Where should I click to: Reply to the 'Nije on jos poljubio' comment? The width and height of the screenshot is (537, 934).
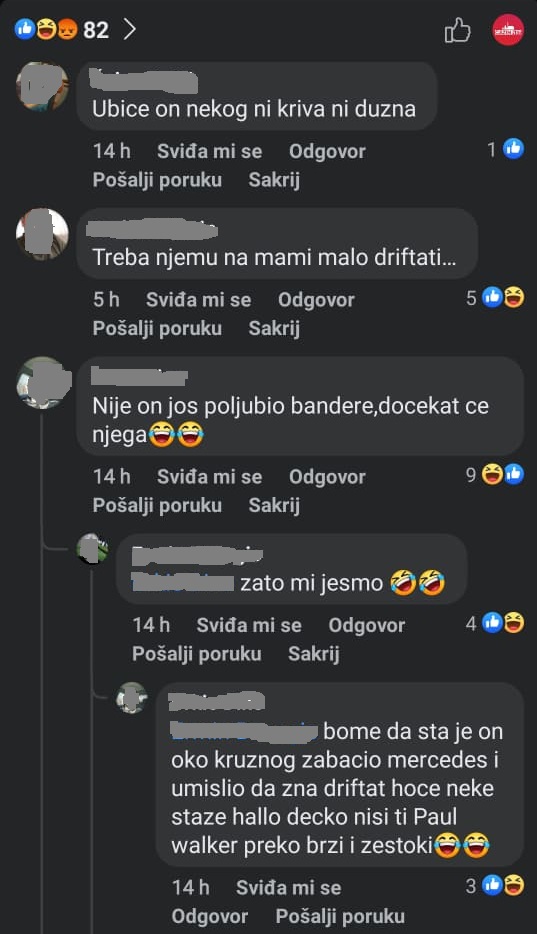[327, 477]
